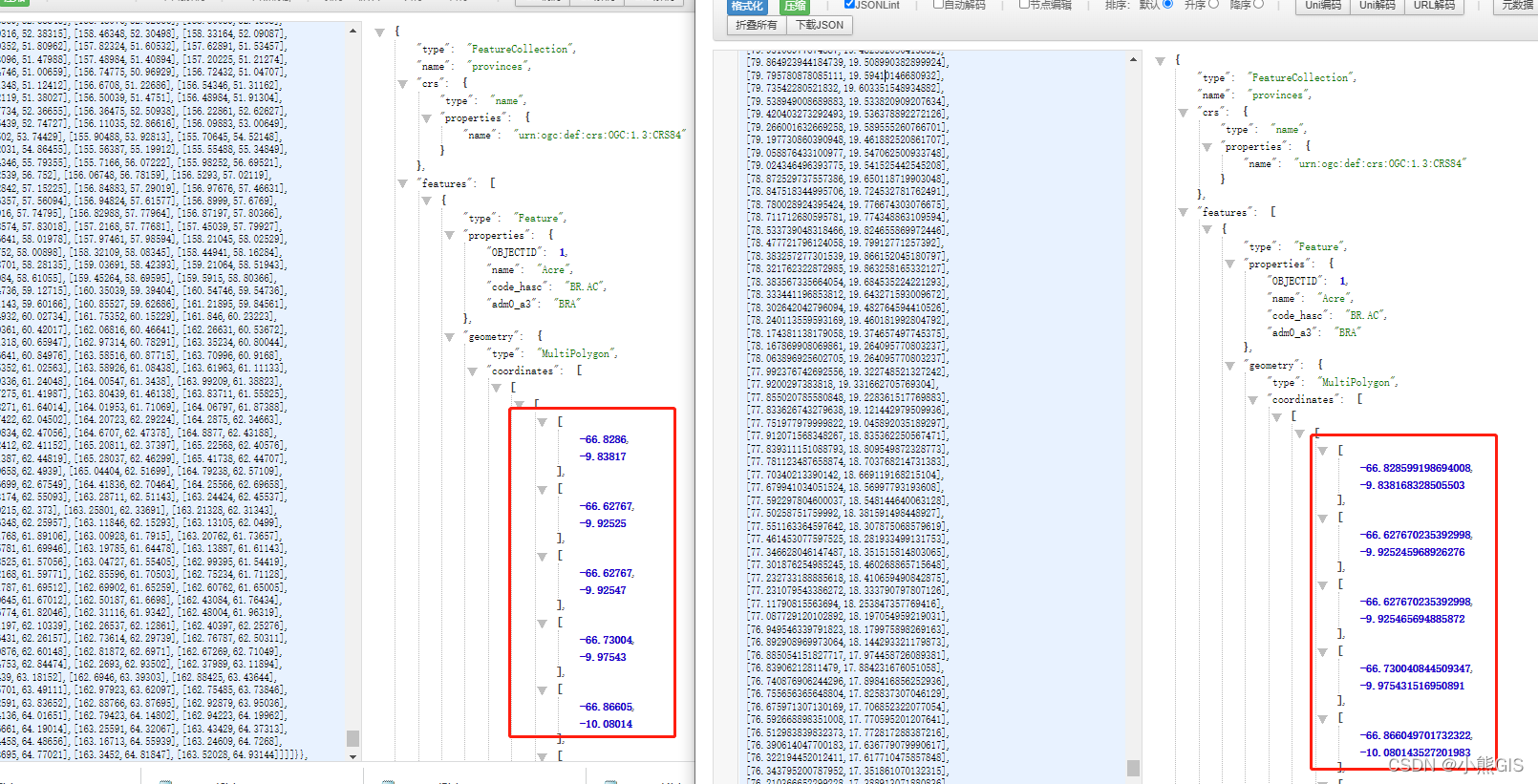Click the left JSON text area scroll-up arrow
The image size is (1538, 784).
click(352, 32)
